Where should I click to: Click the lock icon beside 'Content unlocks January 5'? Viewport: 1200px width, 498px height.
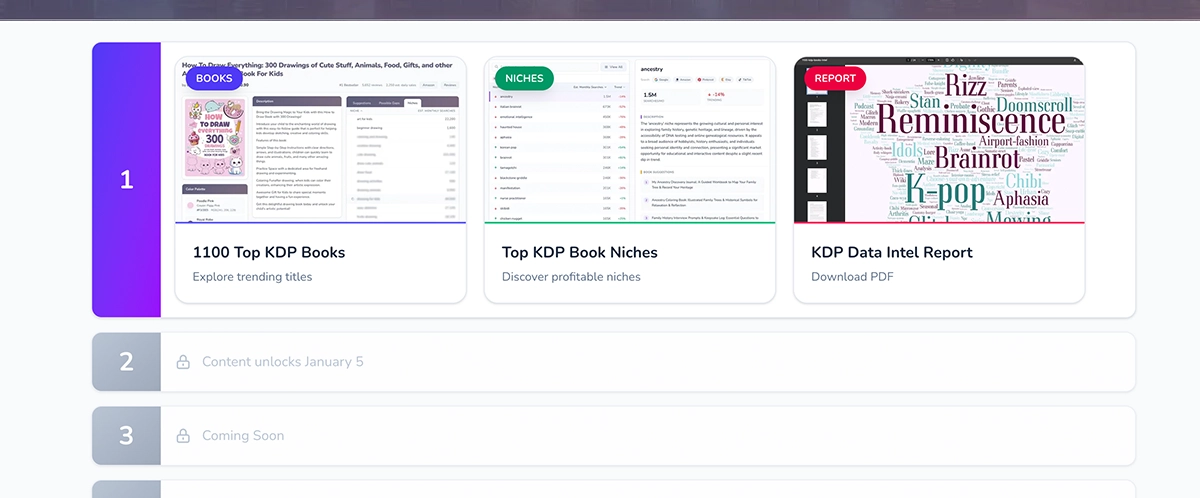click(183, 362)
